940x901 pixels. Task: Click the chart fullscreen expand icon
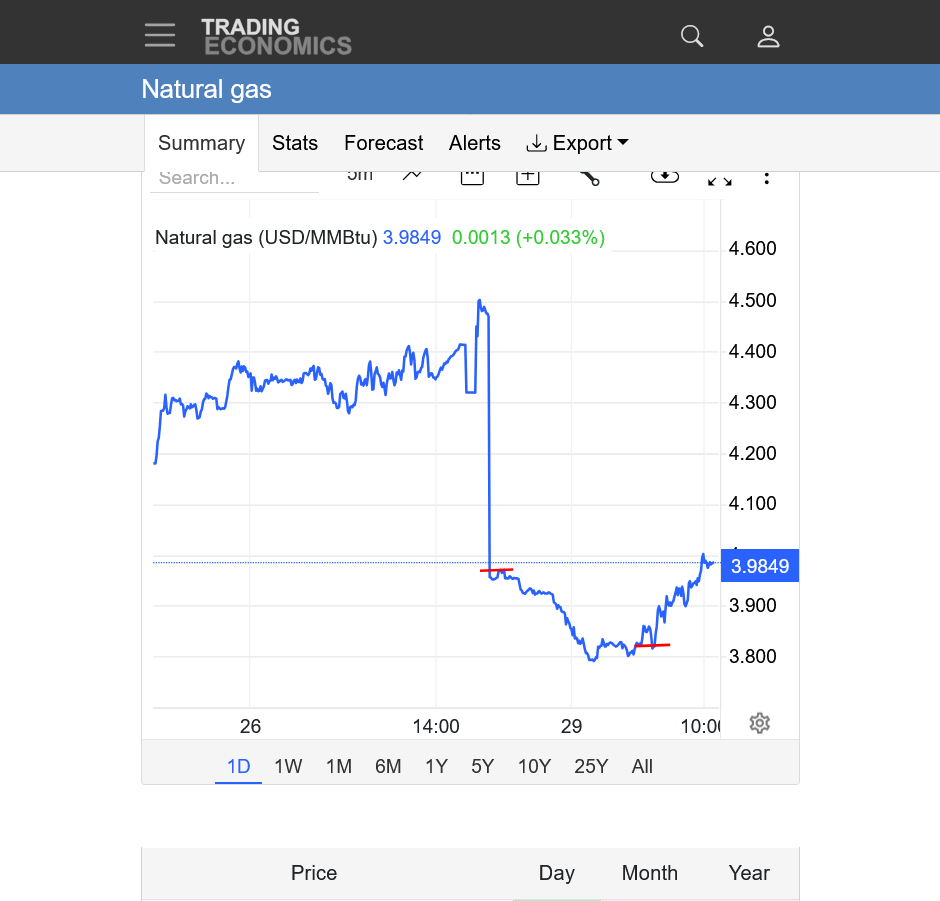719,178
